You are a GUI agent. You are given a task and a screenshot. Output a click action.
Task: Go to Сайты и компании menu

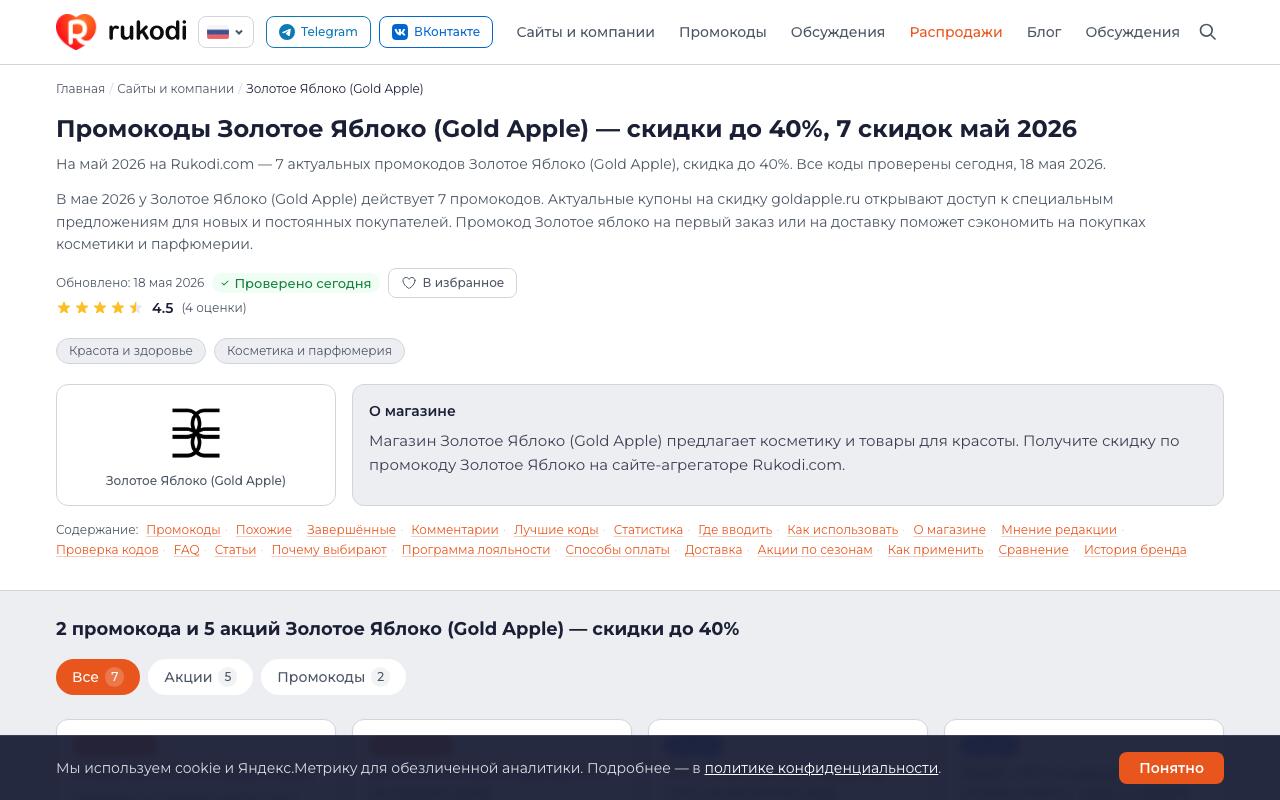click(x=585, y=32)
